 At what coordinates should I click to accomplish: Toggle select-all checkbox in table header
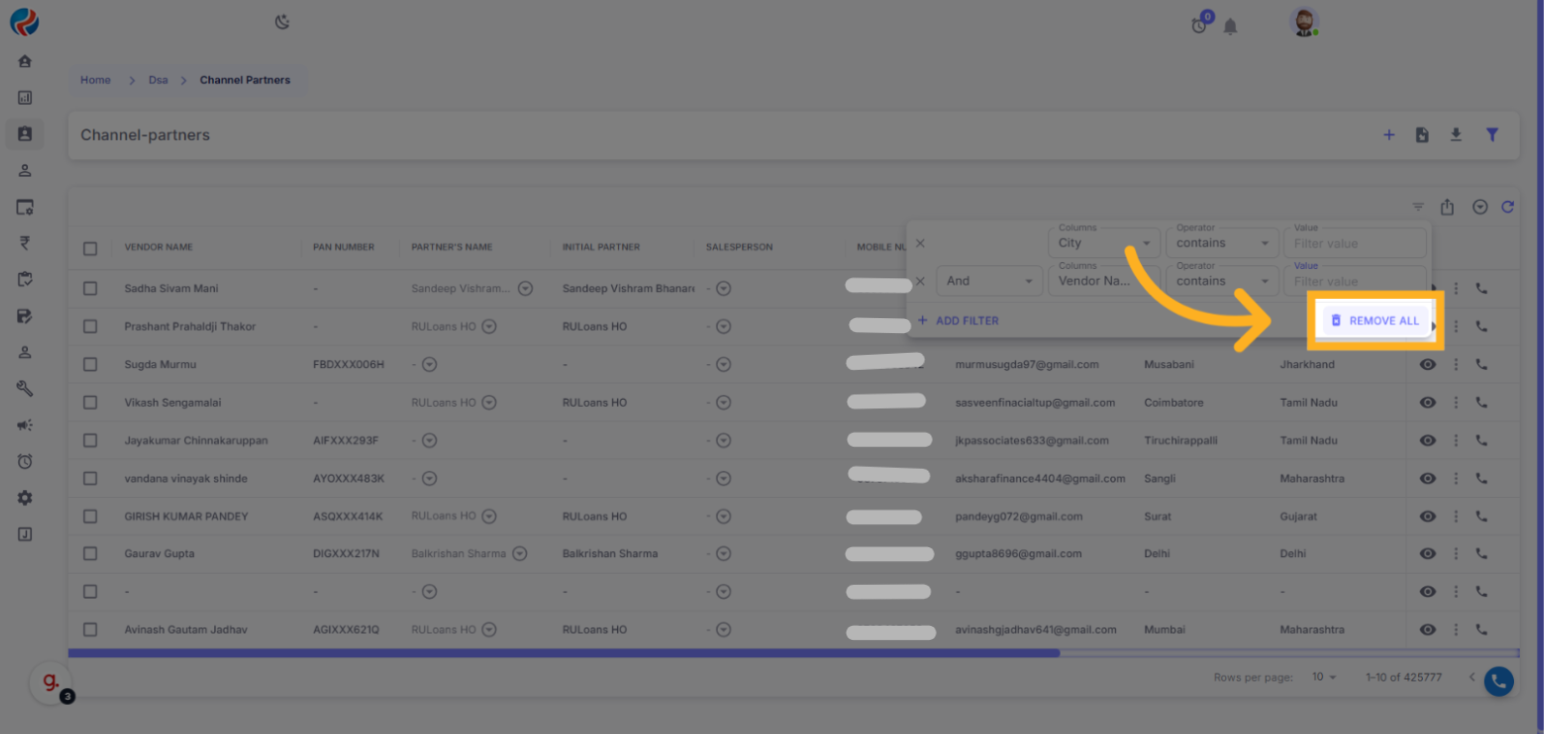pyautogui.click(x=90, y=248)
